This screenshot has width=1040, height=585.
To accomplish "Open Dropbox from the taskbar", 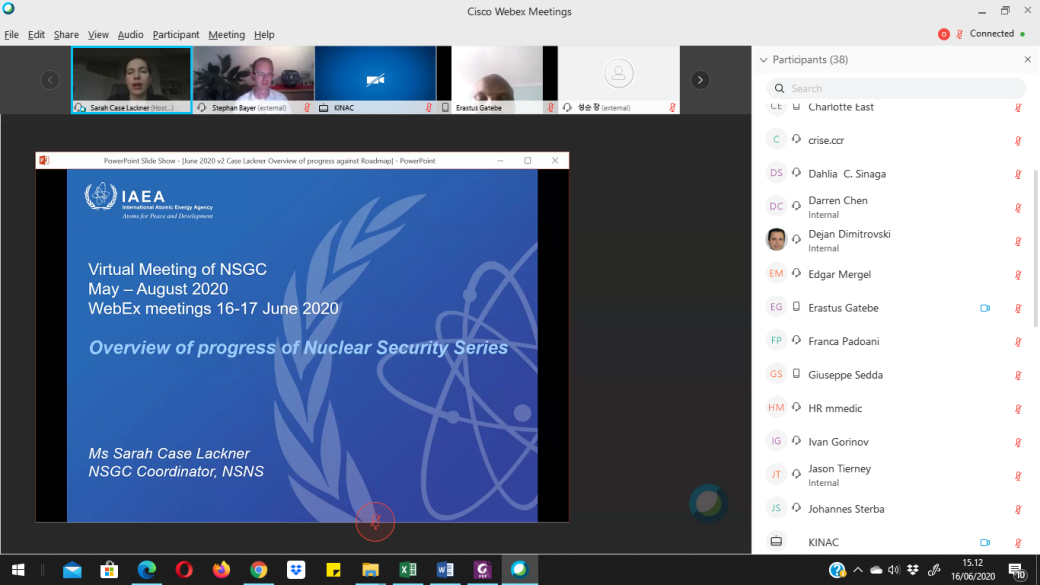I will [296, 570].
